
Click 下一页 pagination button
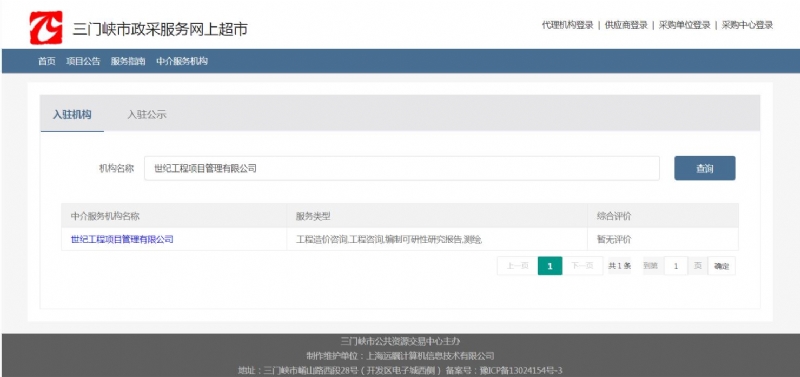[x=582, y=266]
